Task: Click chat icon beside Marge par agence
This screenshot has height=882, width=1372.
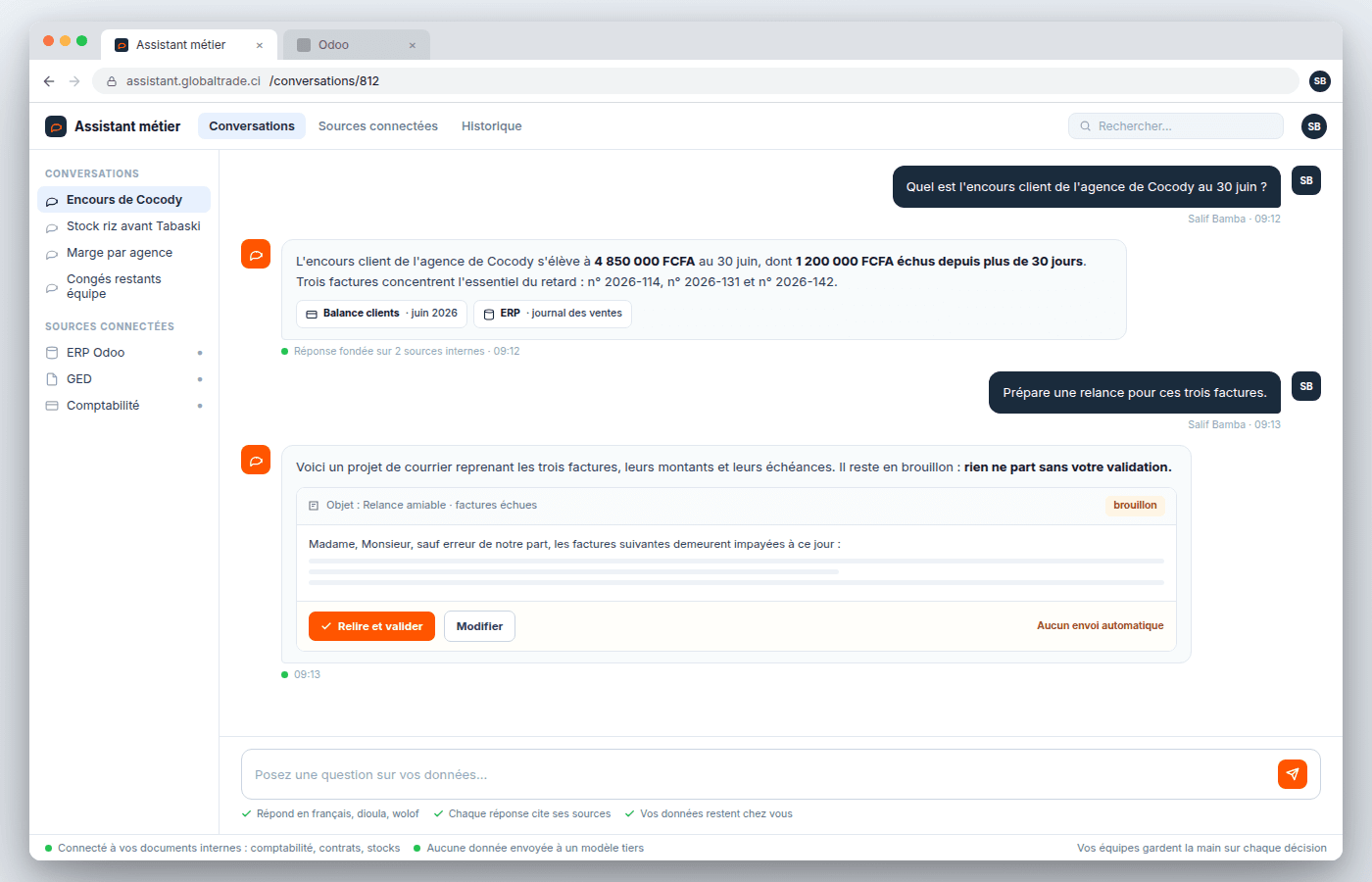Action: click(x=52, y=254)
